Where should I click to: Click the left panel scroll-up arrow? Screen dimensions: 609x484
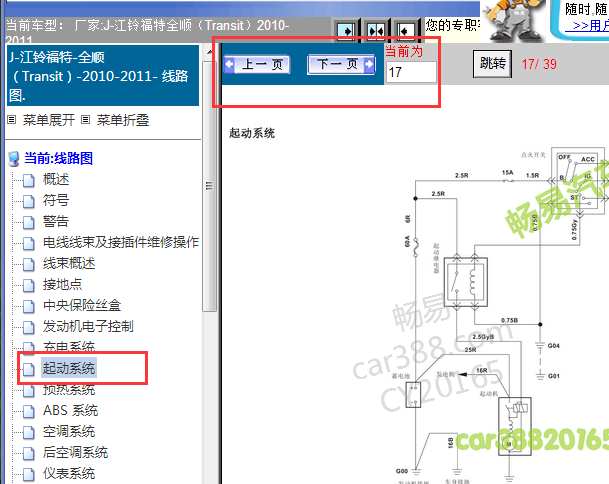tap(209, 52)
